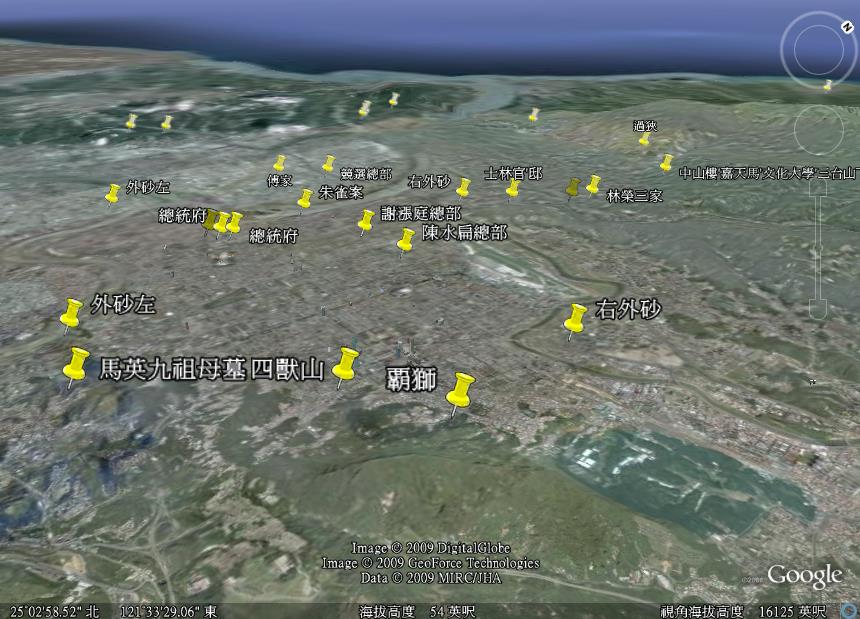Open the 競選總部 placemark pin
The width and height of the screenshot is (860, 619).
[x=328, y=163]
